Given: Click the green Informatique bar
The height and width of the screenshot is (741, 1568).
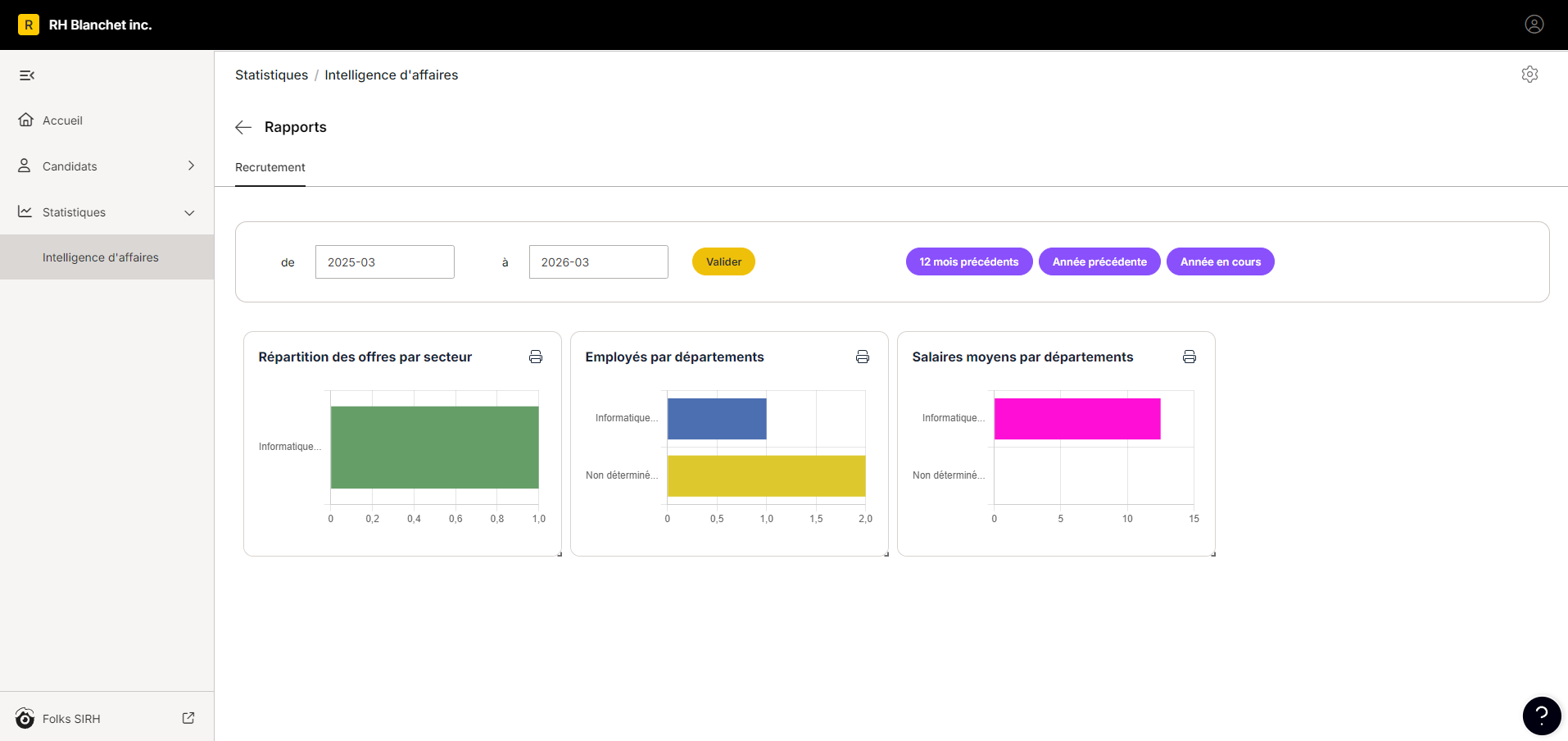Looking at the screenshot, I should [x=434, y=448].
